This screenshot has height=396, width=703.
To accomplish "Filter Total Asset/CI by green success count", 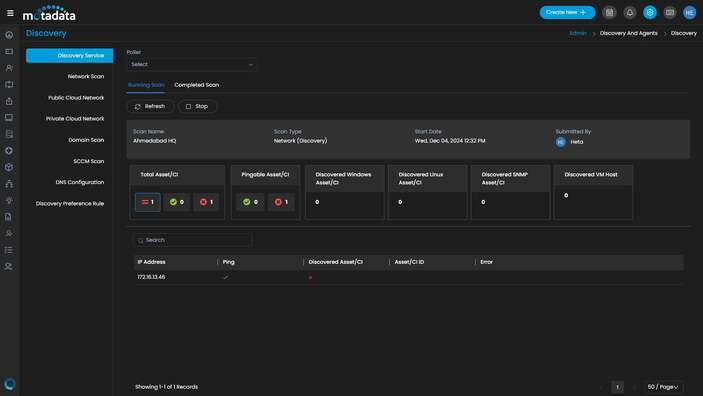I will [177, 202].
